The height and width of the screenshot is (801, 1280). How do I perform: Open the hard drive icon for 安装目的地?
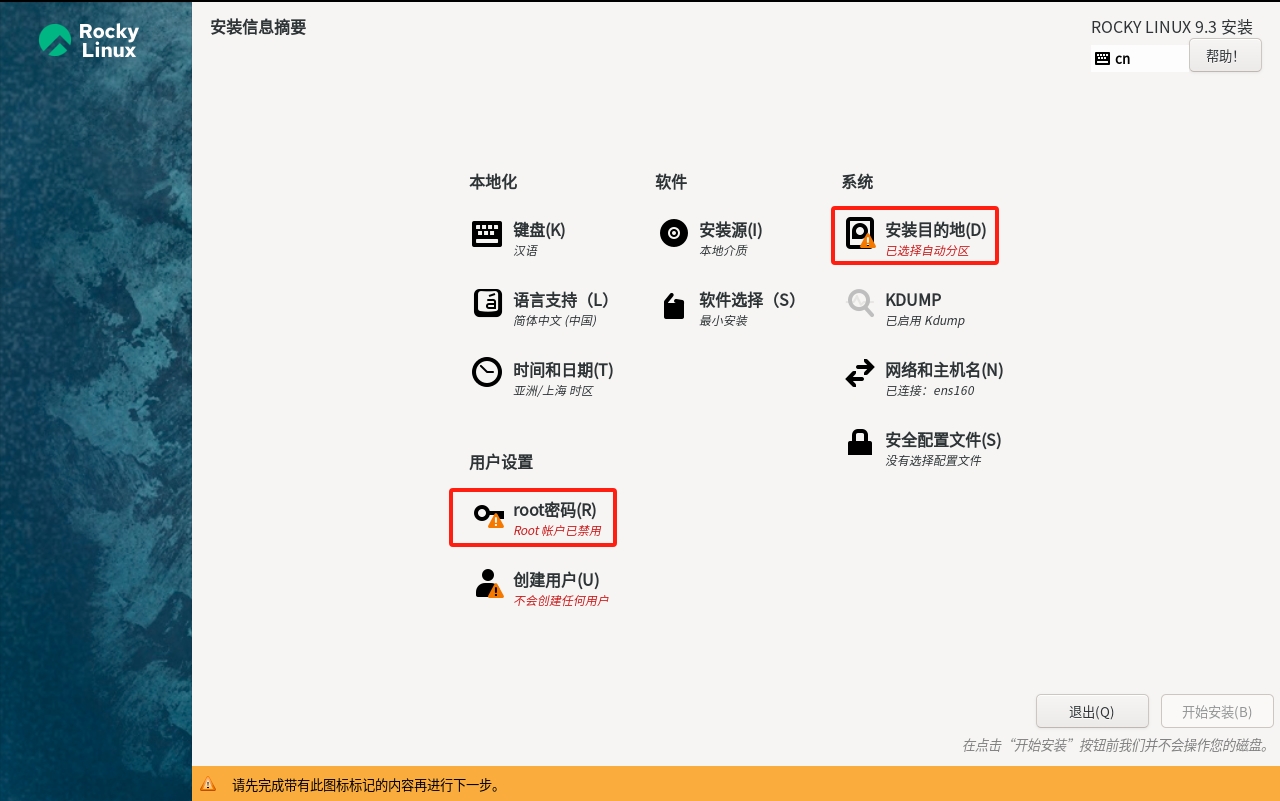tap(860, 233)
